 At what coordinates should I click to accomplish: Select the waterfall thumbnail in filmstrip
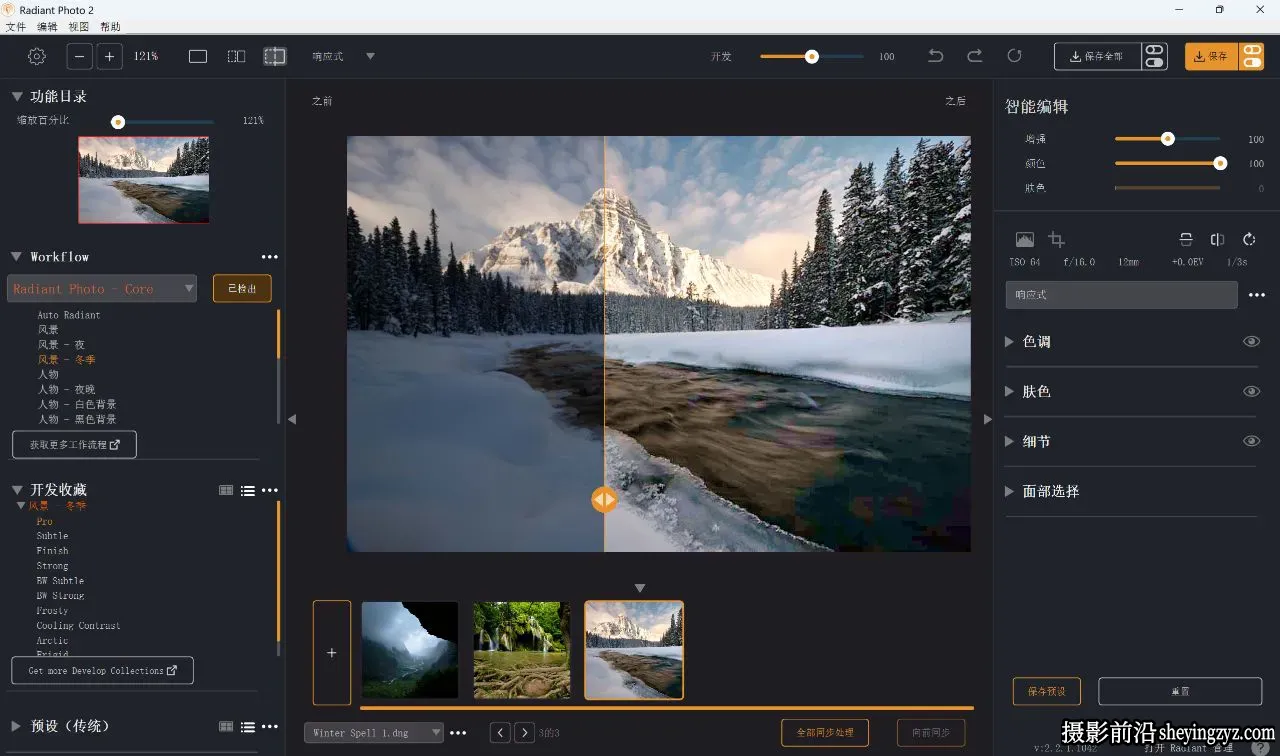(x=522, y=650)
